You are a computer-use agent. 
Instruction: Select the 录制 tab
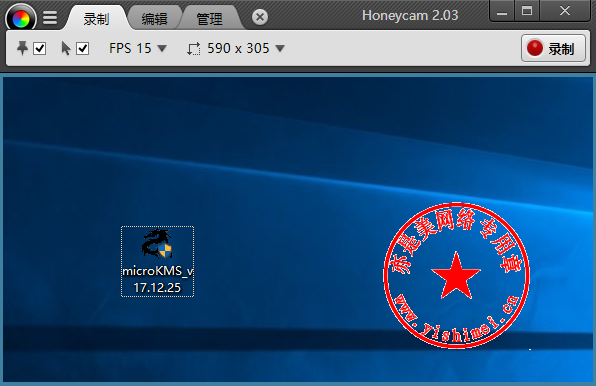97,19
